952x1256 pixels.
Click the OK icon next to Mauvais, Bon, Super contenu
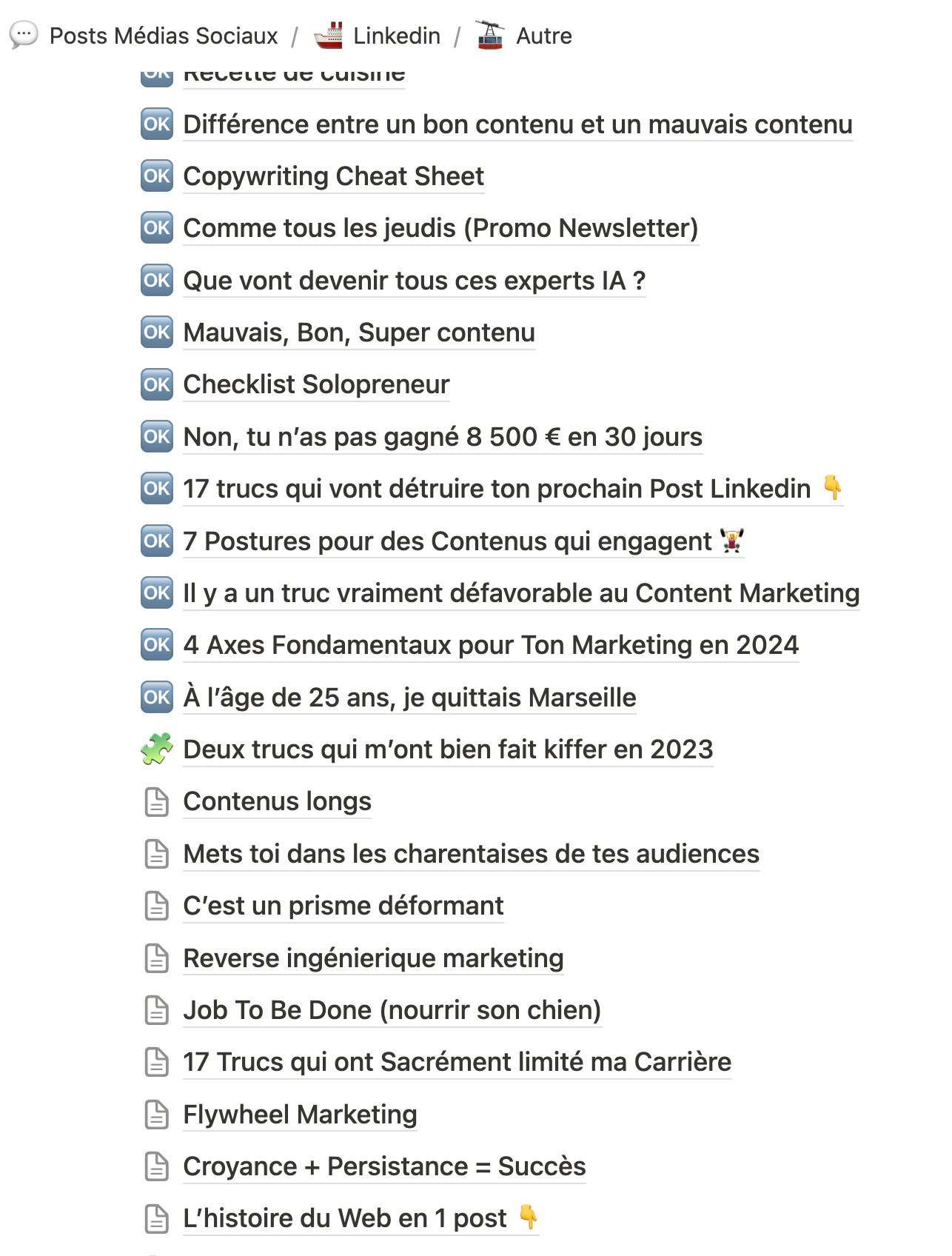pos(156,333)
